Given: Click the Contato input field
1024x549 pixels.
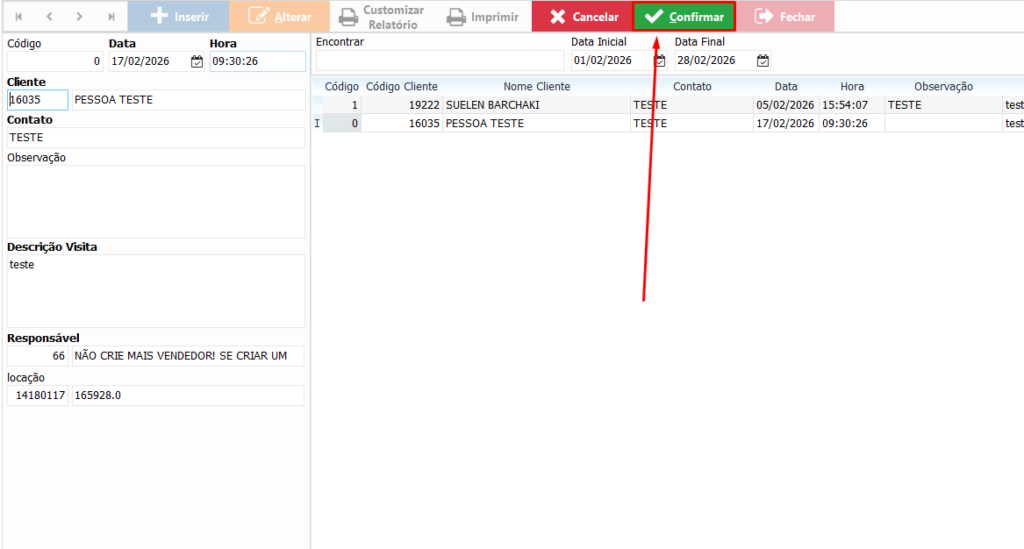Looking at the screenshot, I should tap(155, 138).
